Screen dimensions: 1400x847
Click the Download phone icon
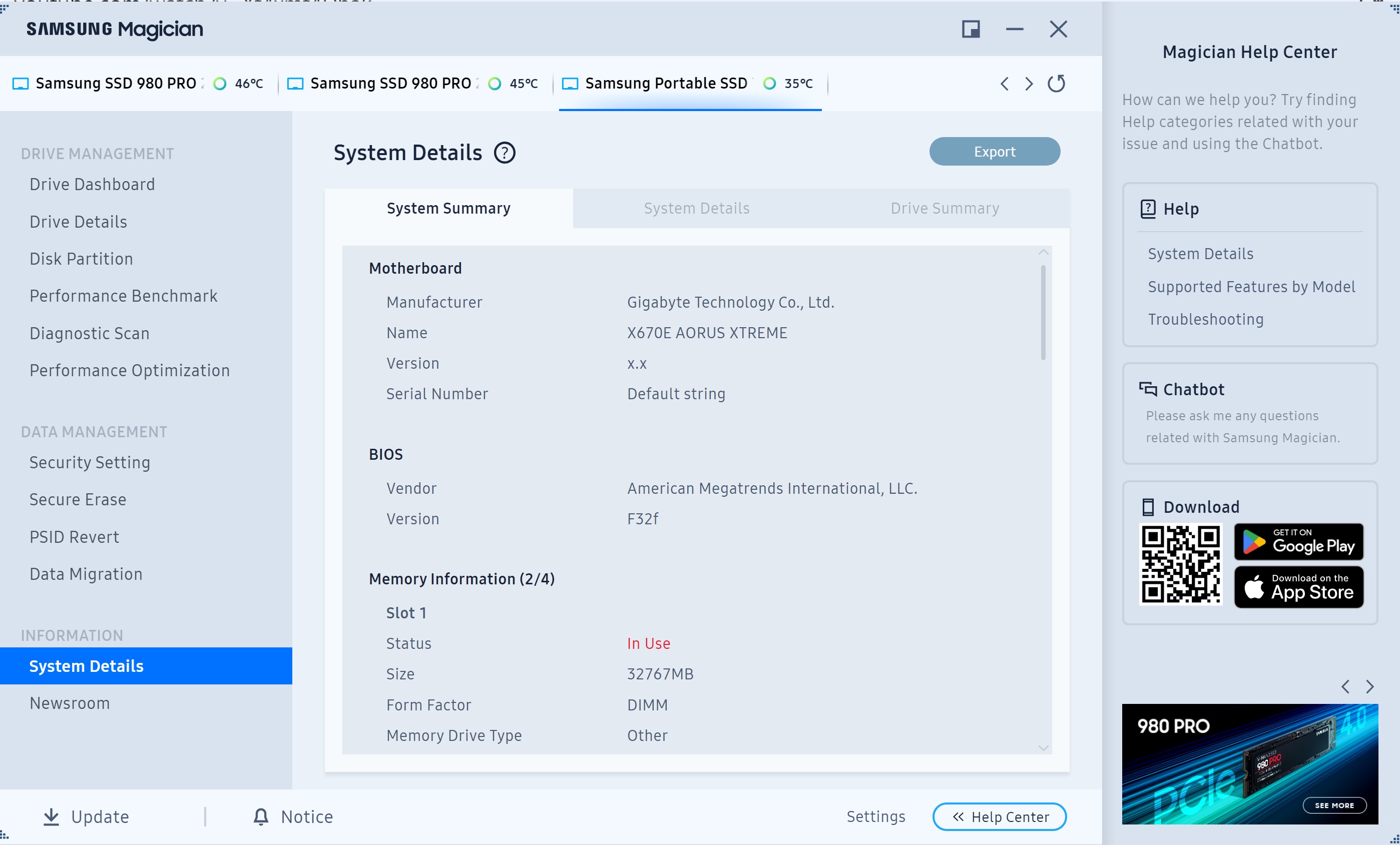point(1148,507)
